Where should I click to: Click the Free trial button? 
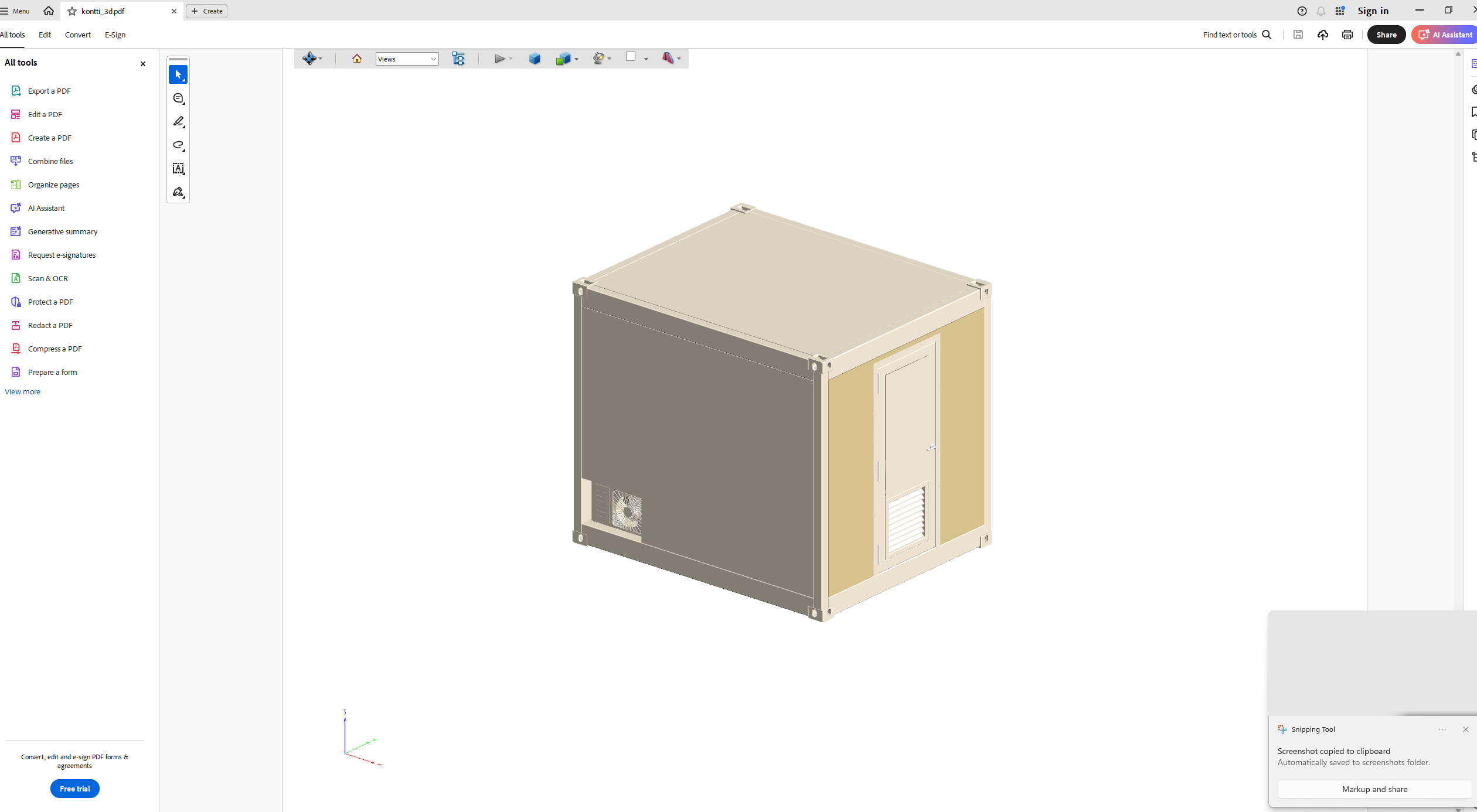74,789
